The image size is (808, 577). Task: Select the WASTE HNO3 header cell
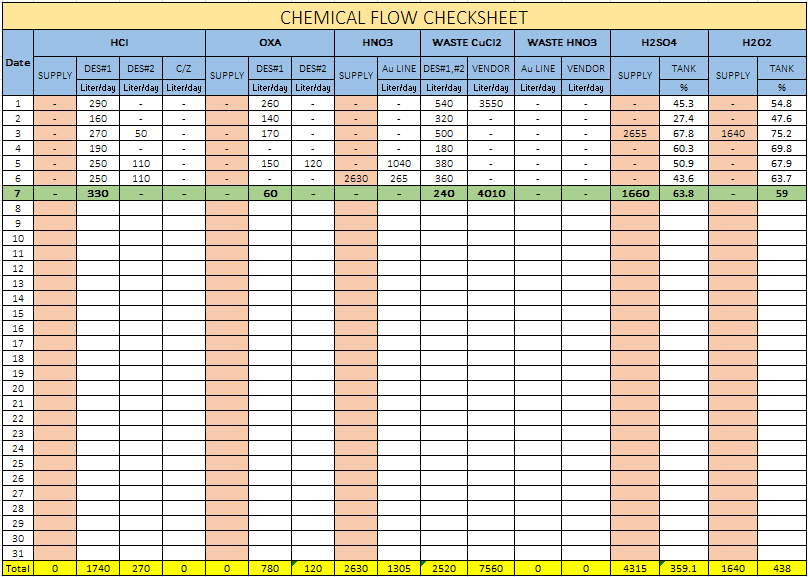(x=562, y=43)
